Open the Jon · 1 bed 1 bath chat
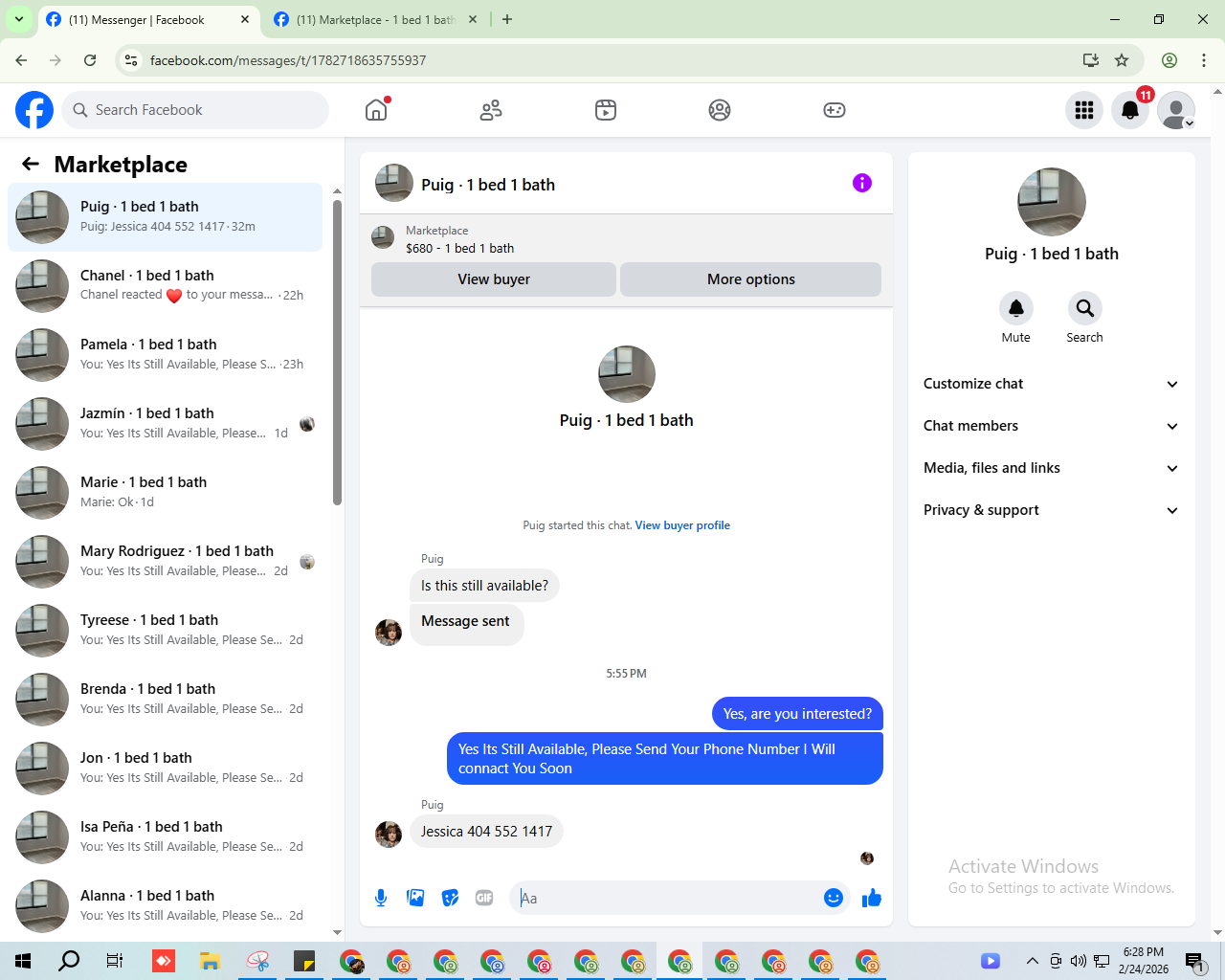 pos(165,768)
